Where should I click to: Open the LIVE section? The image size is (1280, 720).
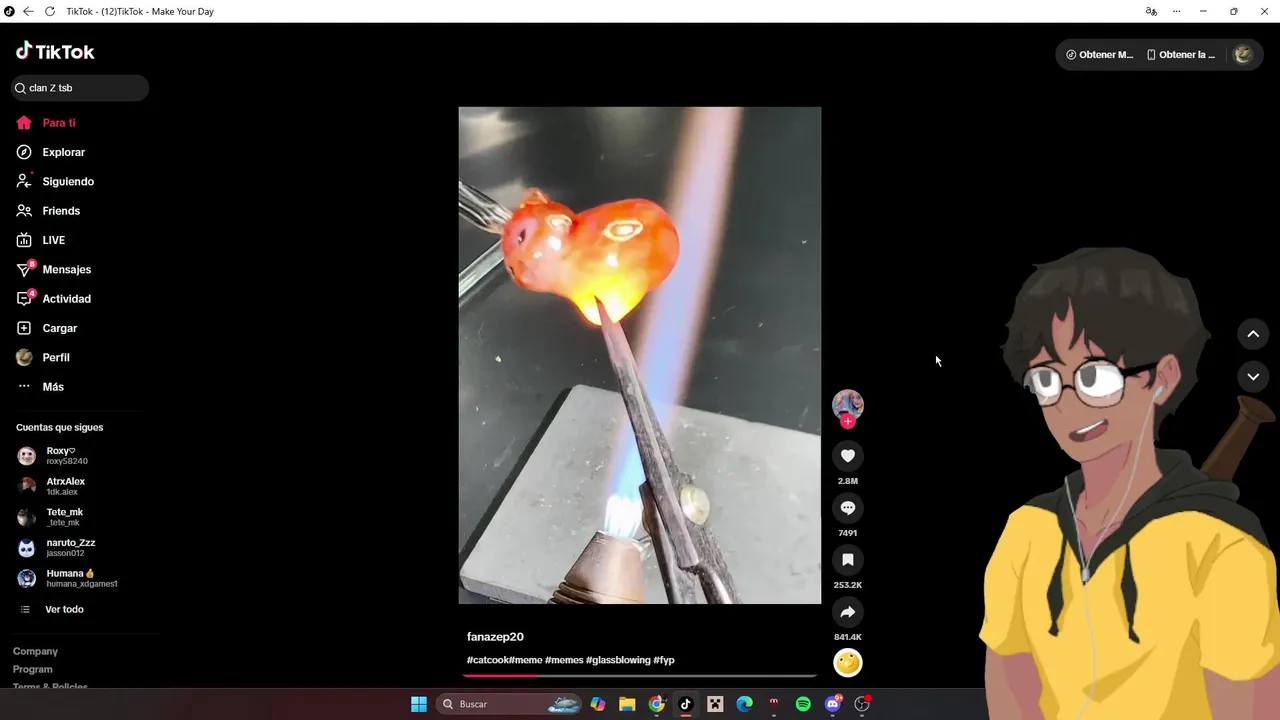53,240
